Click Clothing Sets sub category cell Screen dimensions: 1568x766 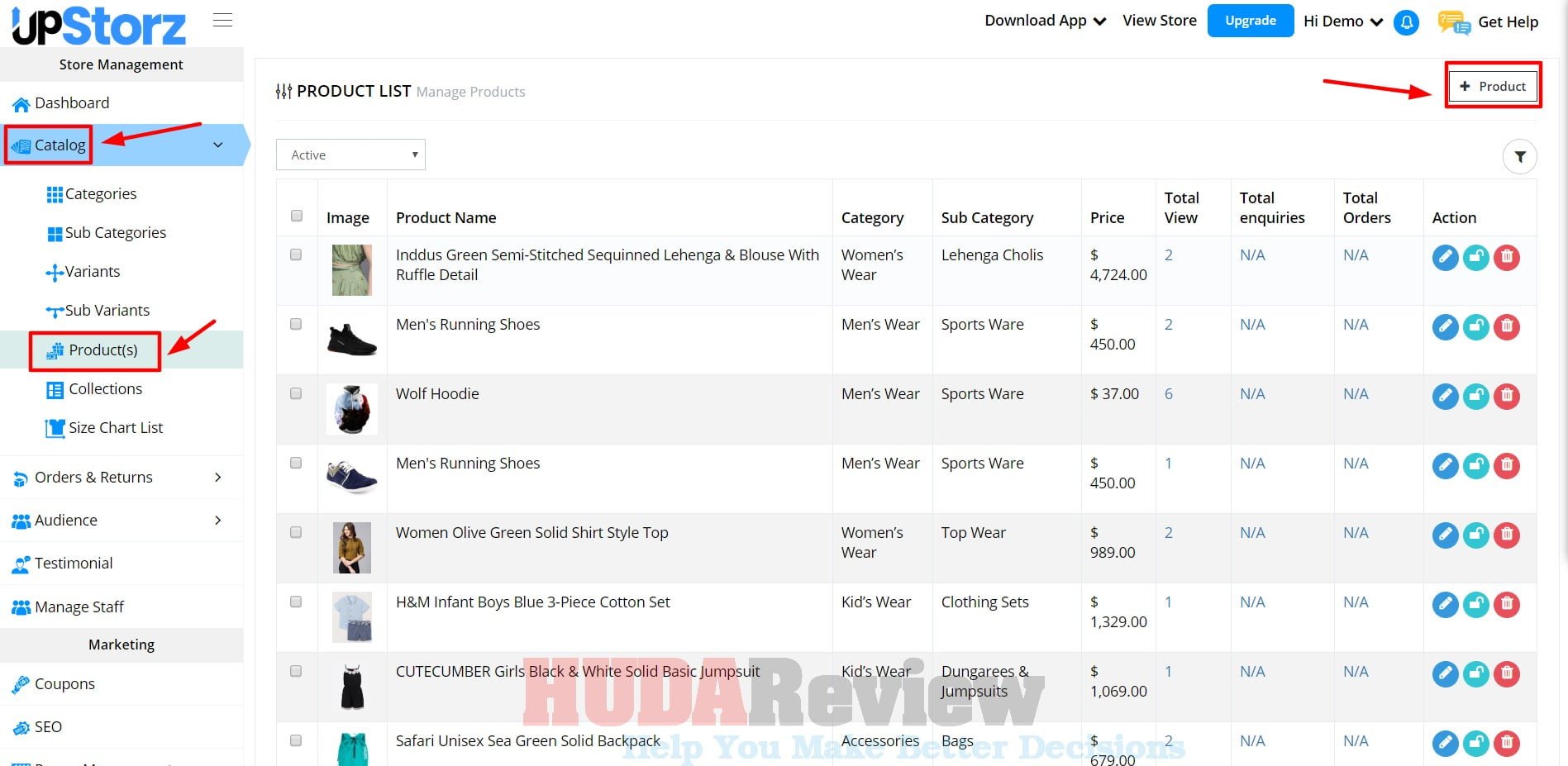pyautogui.click(x=984, y=602)
